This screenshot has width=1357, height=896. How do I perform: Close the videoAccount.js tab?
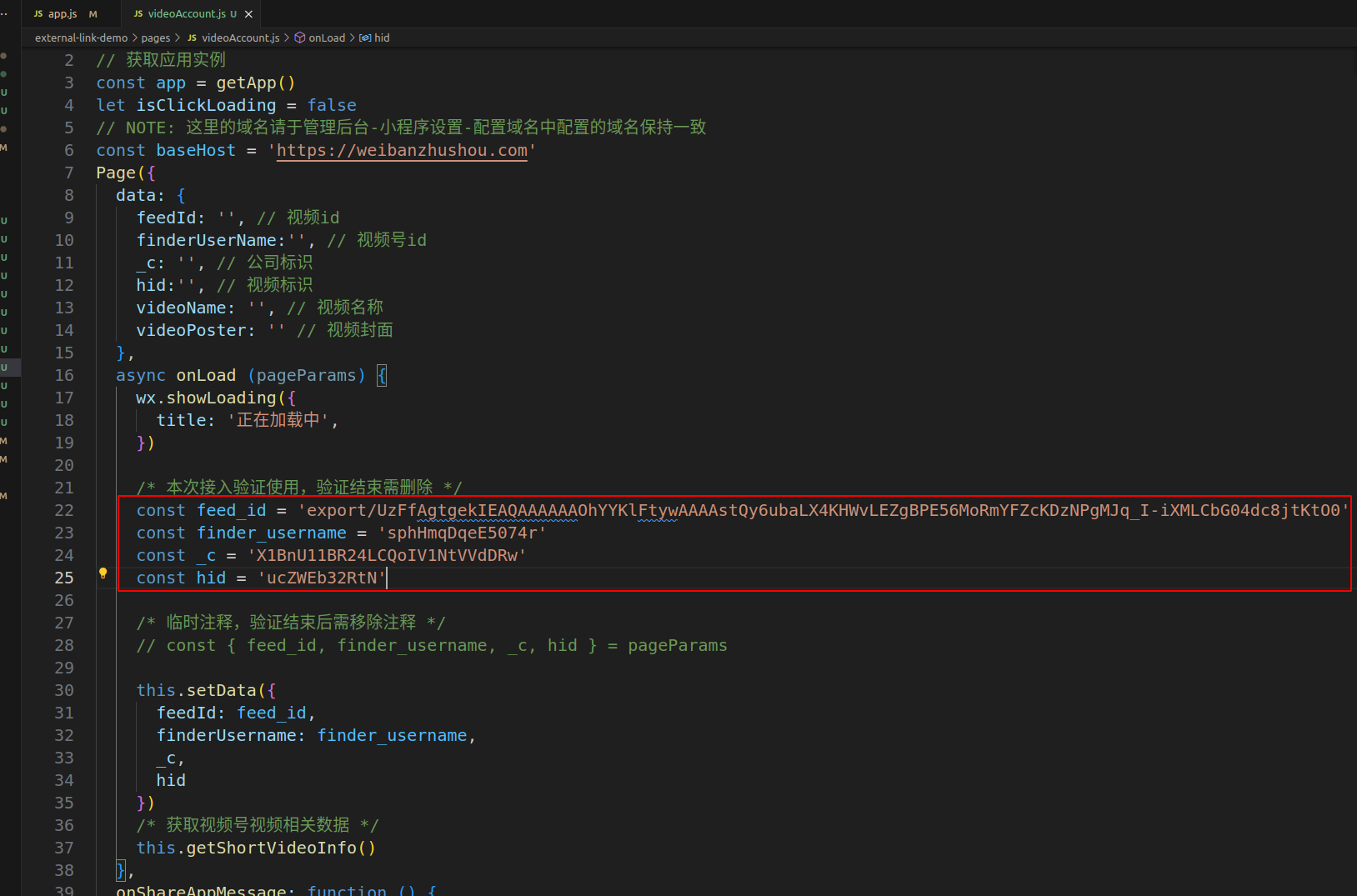click(x=248, y=14)
